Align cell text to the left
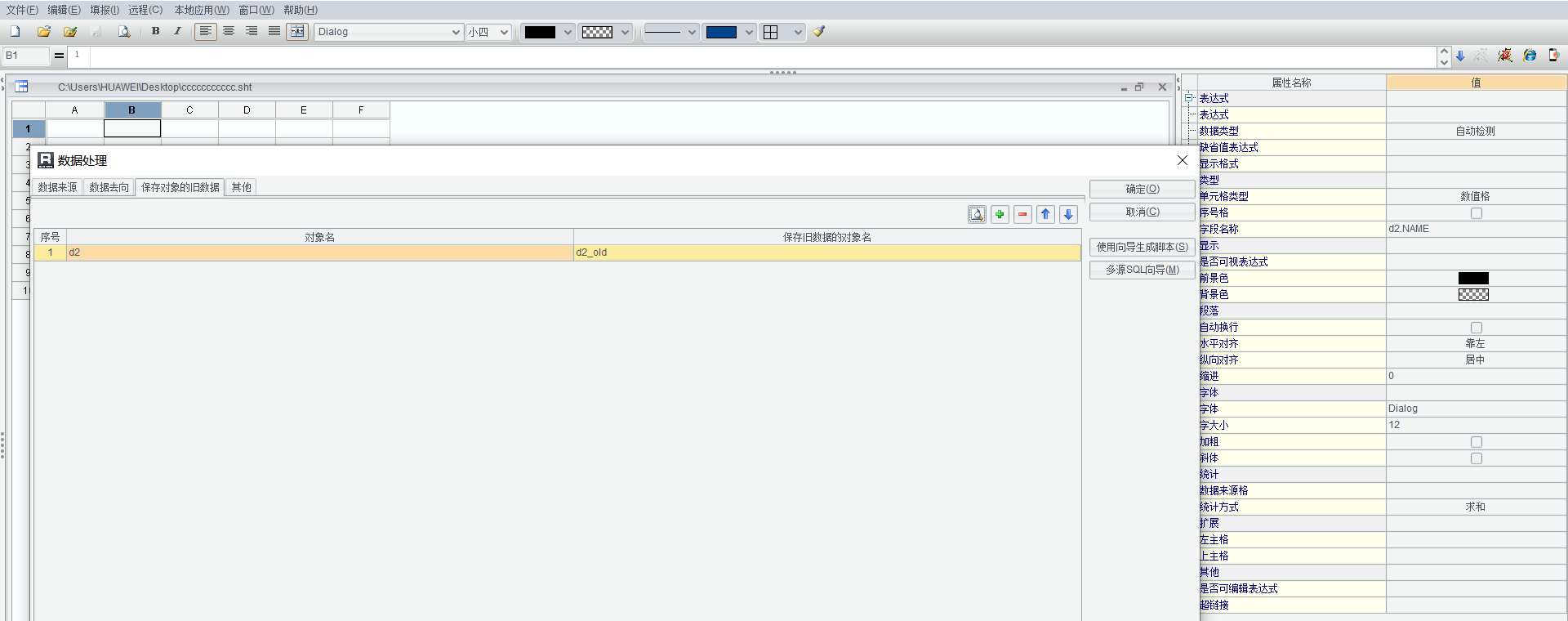Image resolution: width=1568 pixels, height=621 pixels. 206,32
